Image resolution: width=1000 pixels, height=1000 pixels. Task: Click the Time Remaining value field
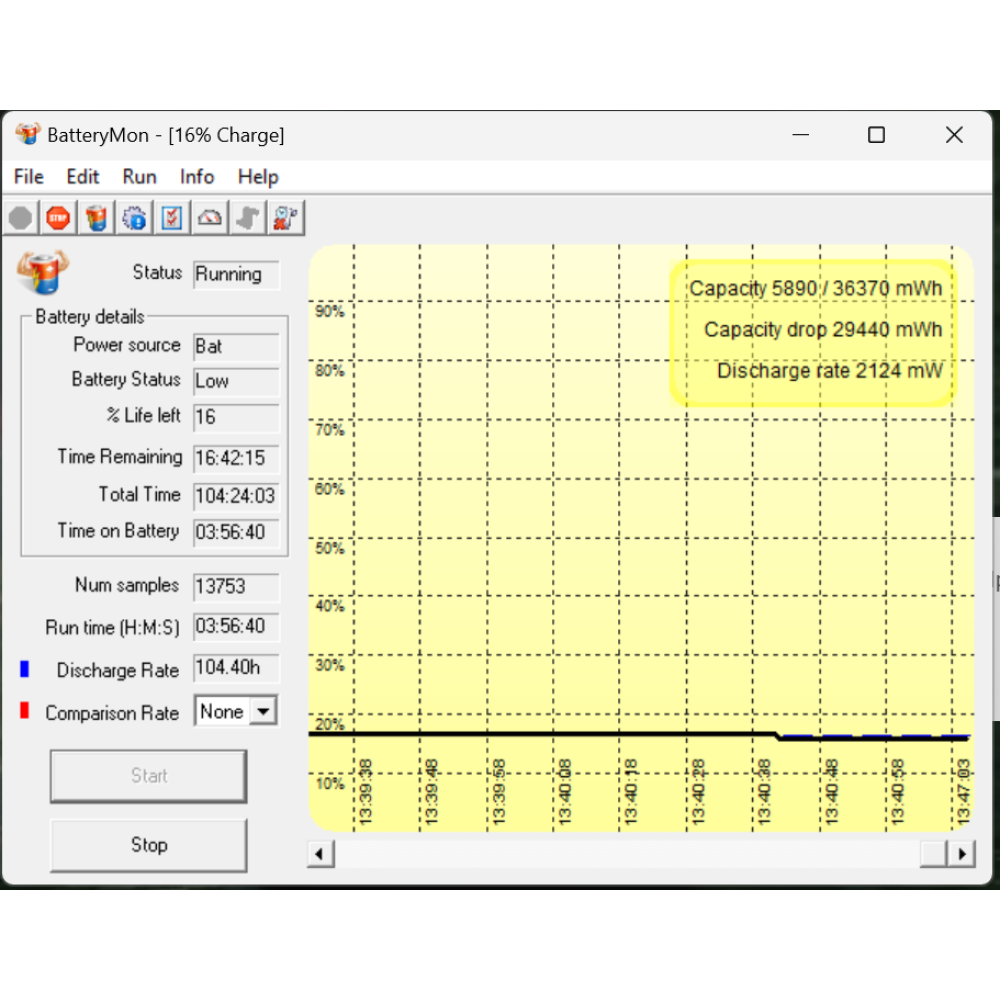[x=236, y=458]
